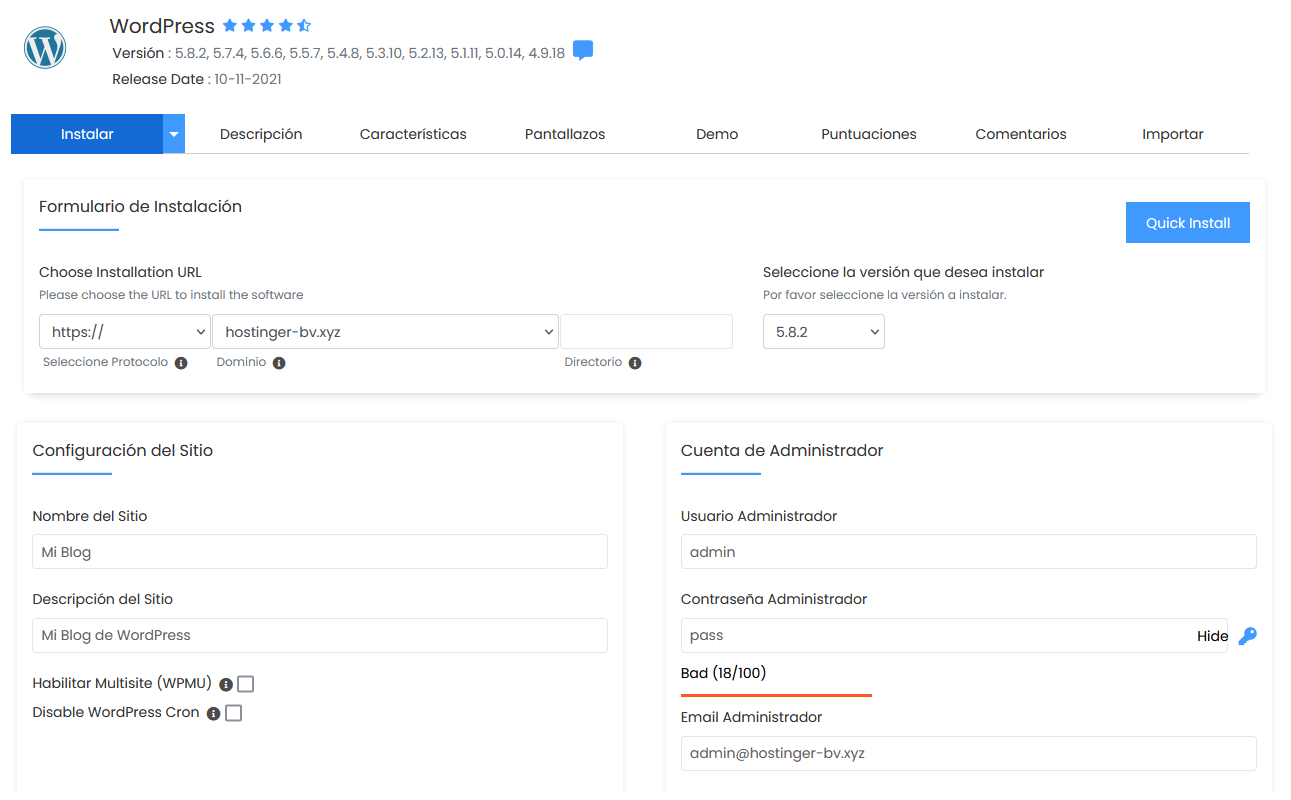Check the Disable WordPress Cron checkbox
The height and width of the screenshot is (800, 1291).
click(233, 713)
